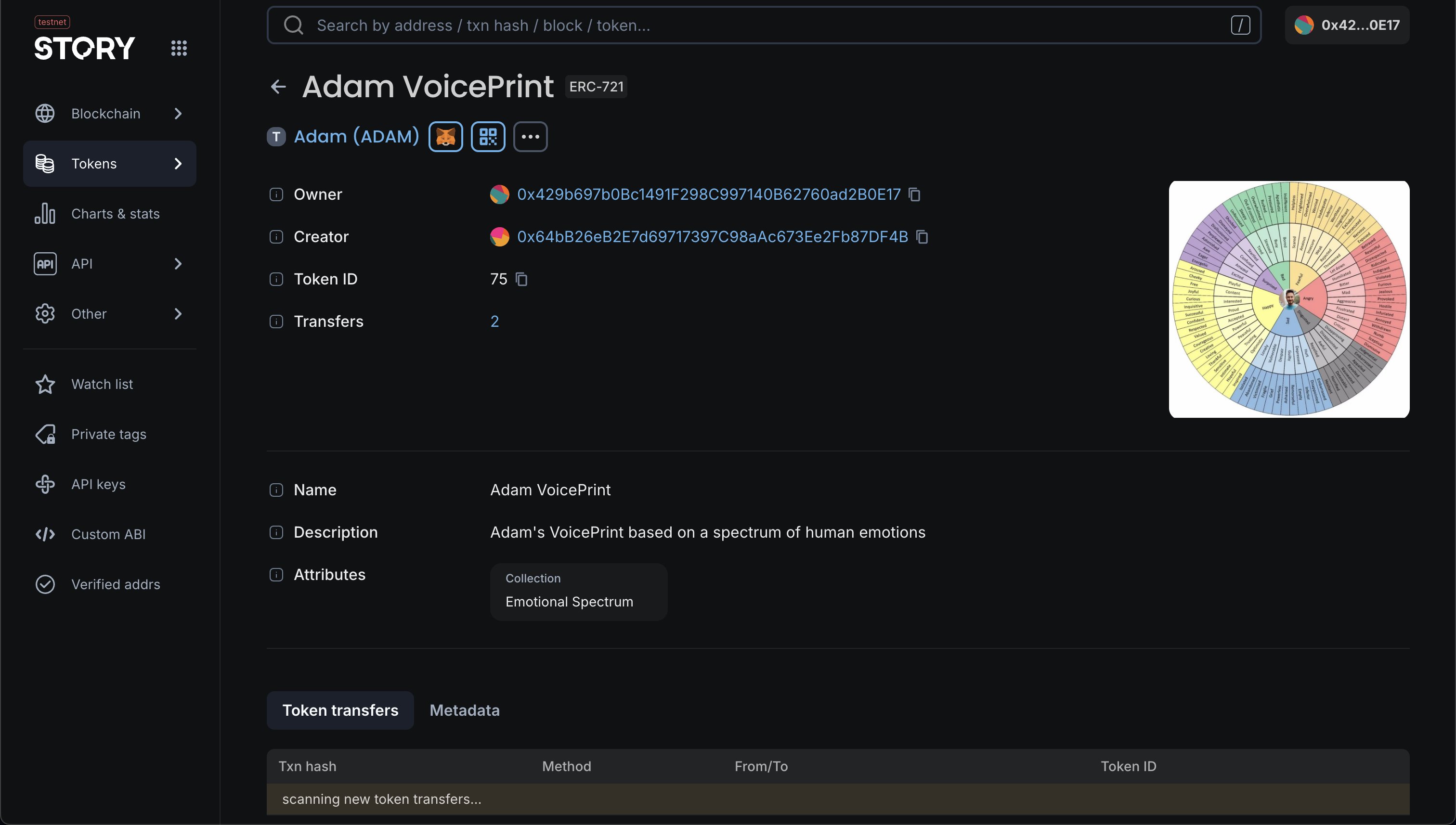The image size is (1456, 825).
Task: Open the QR code icon button
Action: click(488, 137)
